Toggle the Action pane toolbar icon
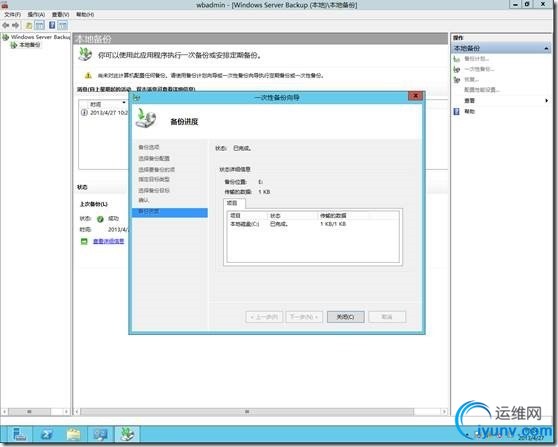Viewport: 558px width, 447px height. point(63,25)
